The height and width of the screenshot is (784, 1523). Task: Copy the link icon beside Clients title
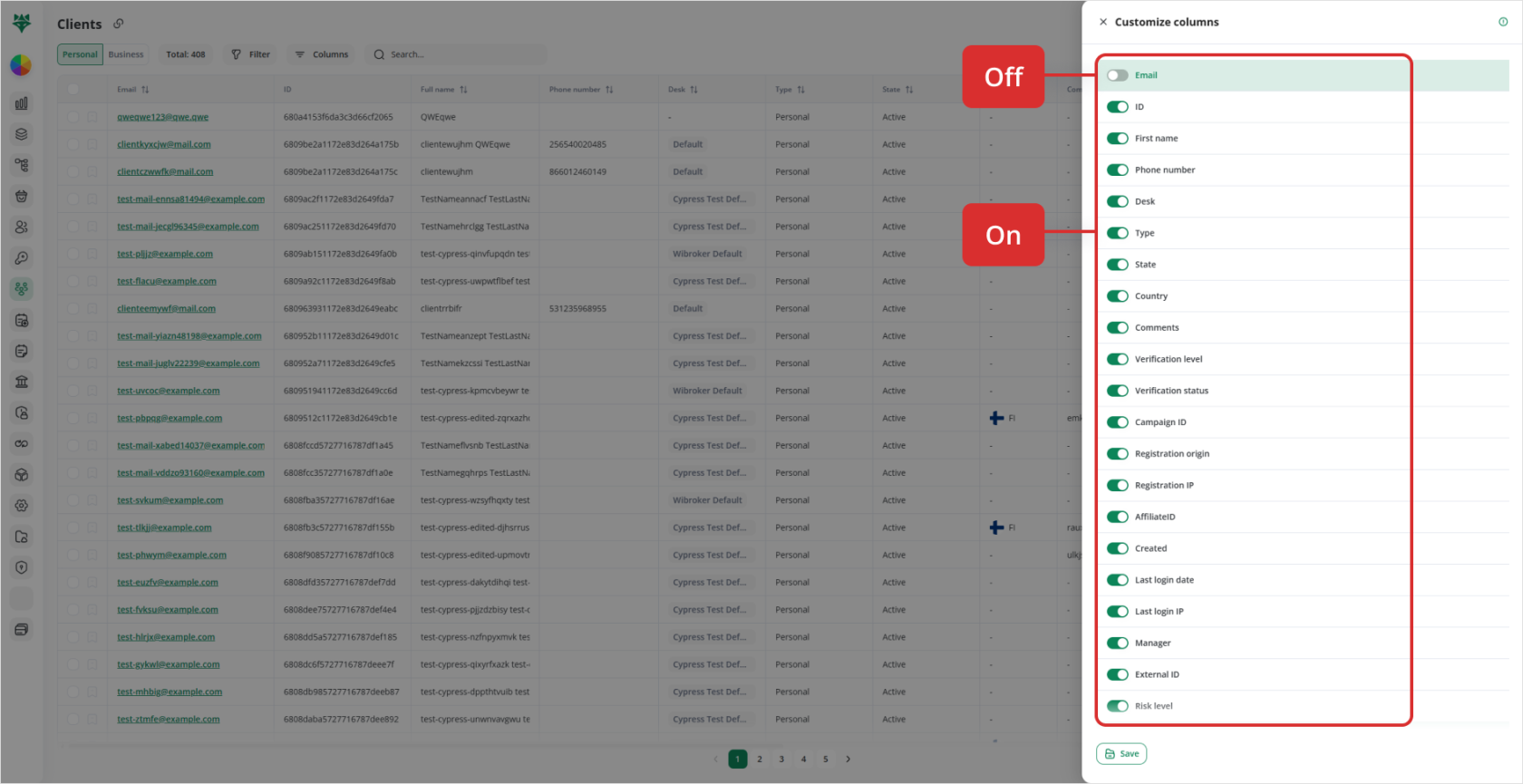click(119, 24)
